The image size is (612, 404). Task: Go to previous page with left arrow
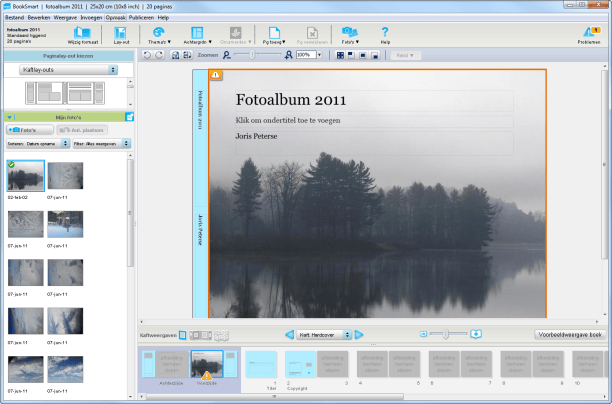289,335
